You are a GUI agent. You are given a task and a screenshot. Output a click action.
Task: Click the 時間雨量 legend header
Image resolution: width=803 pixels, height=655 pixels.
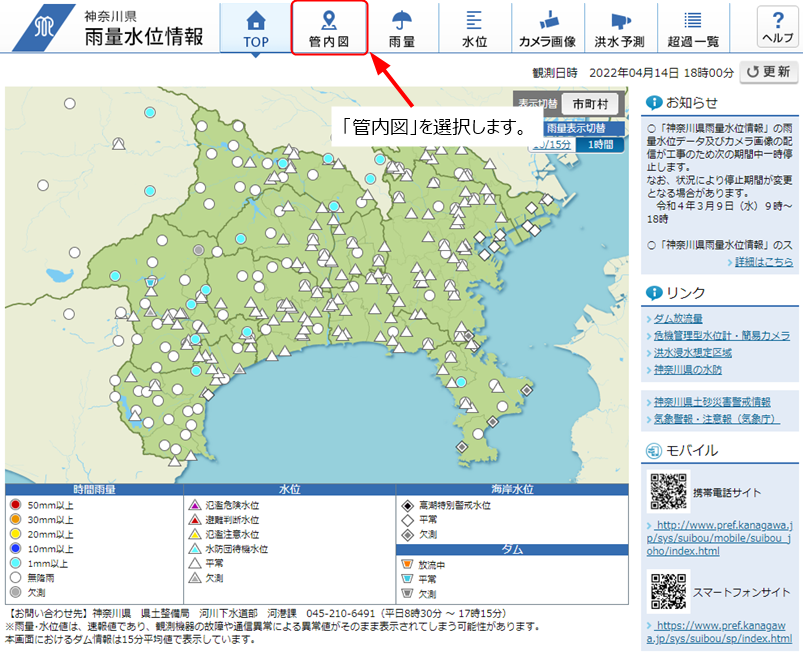click(x=94, y=490)
